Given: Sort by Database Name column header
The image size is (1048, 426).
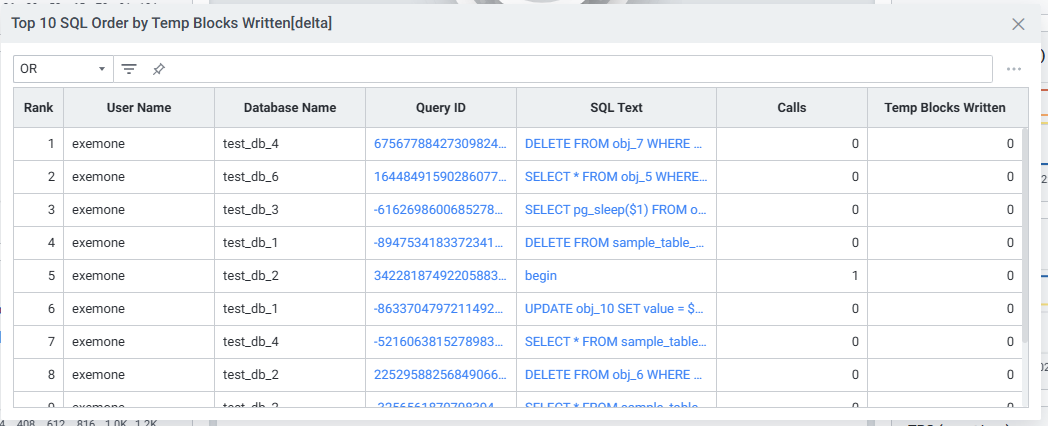Looking at the screenshot, I should [x=290, y=108].
